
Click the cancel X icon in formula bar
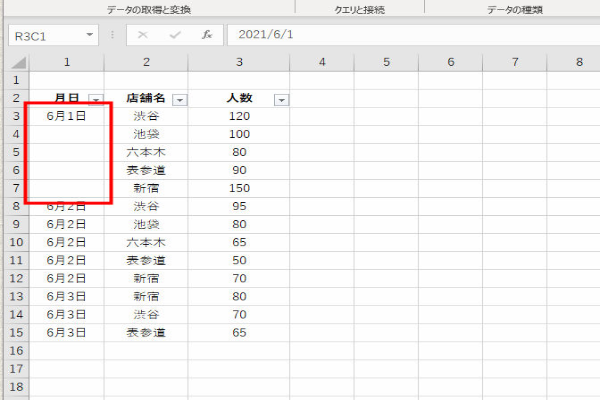coord(143,34)
